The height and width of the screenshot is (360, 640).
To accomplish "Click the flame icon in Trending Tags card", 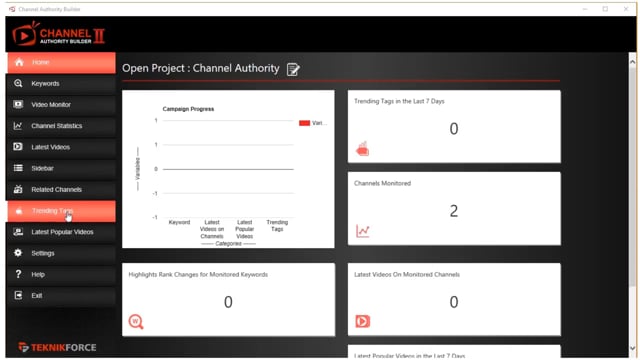I will pos(362,149).
